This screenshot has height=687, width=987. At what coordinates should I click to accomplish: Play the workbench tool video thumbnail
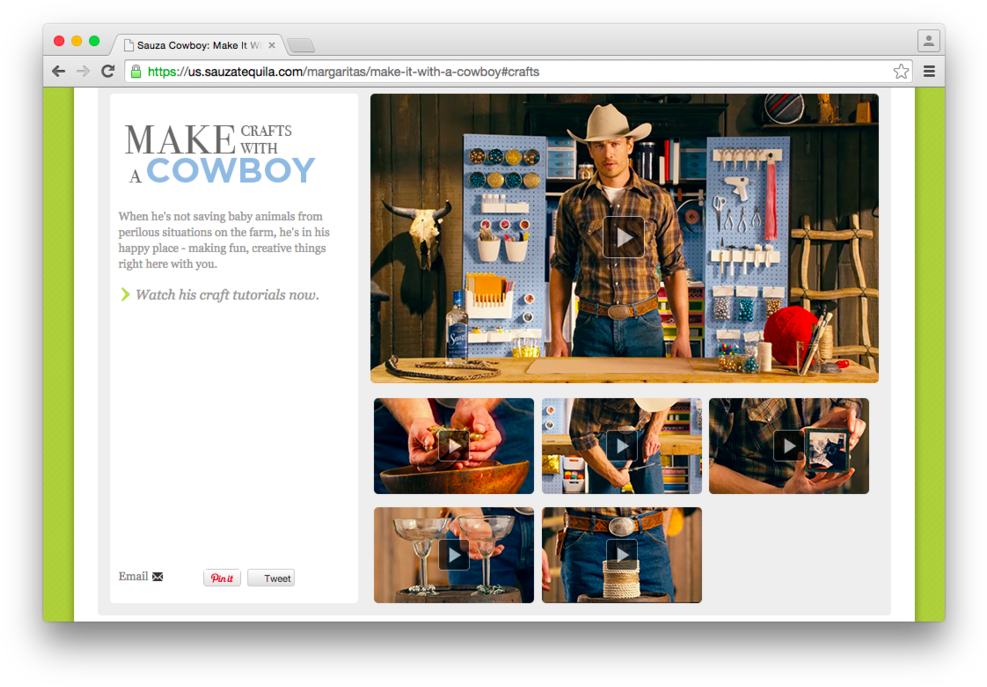(621, 446)
